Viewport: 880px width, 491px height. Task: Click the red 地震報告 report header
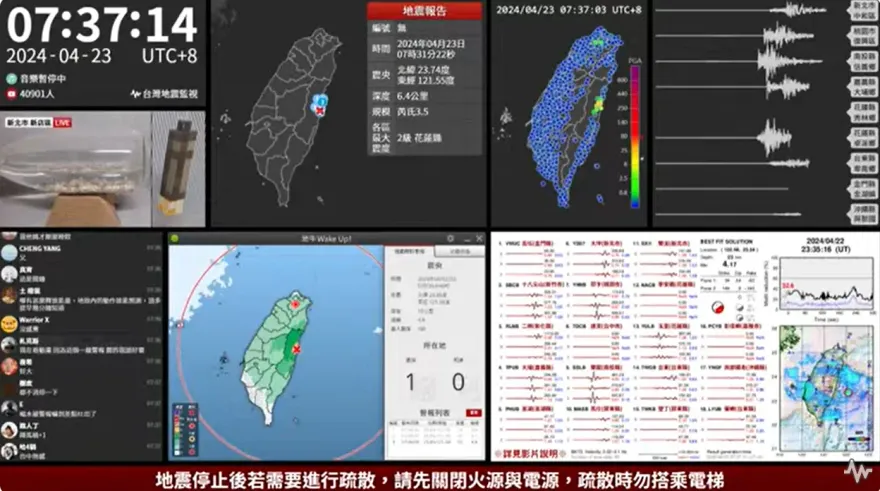[x=425, y=11]
